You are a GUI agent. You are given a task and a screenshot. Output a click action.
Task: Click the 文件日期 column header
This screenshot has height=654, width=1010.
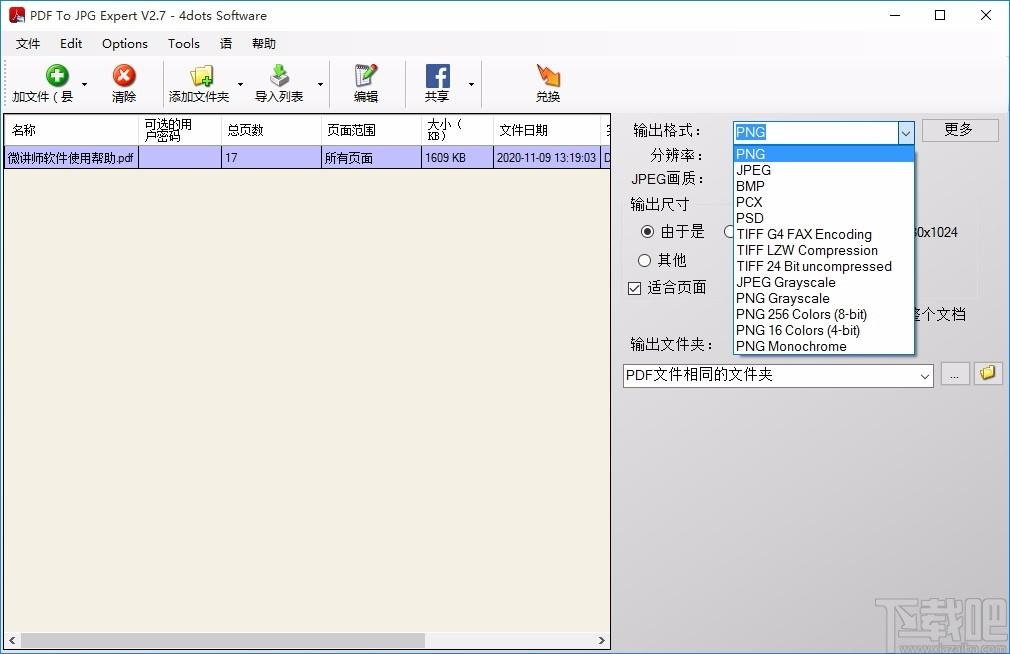tap(547, 130)
